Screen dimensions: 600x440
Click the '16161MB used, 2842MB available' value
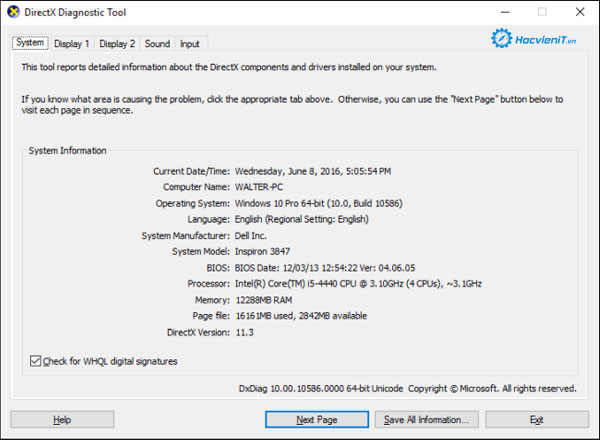pos(301,316)
